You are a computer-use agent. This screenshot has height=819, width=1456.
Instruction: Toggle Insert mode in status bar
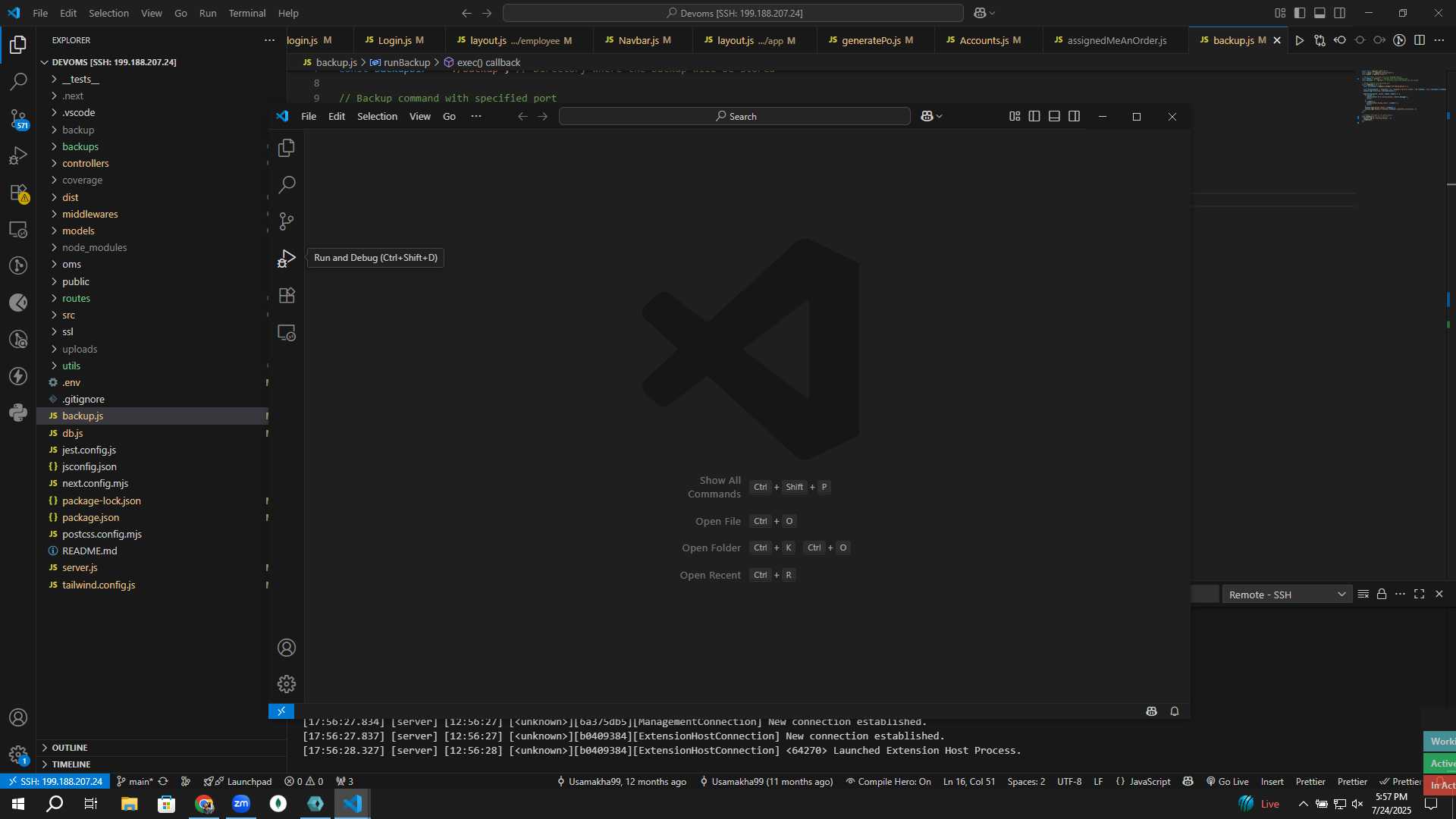[1272, 782]
